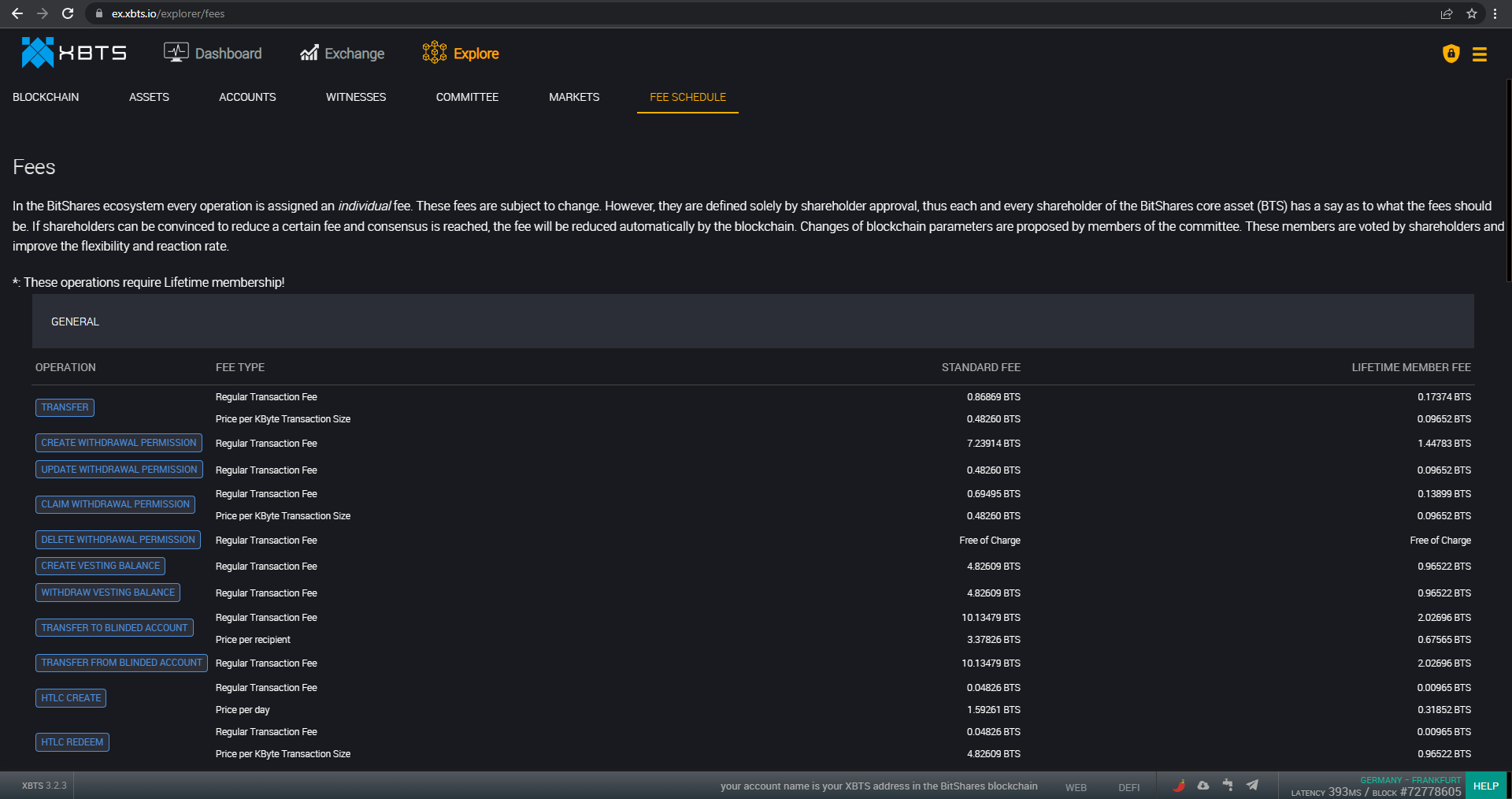The height and width of the screenshot is (799, 1512).
Task: Open the Exchange page
Action: tap(342, 53)
